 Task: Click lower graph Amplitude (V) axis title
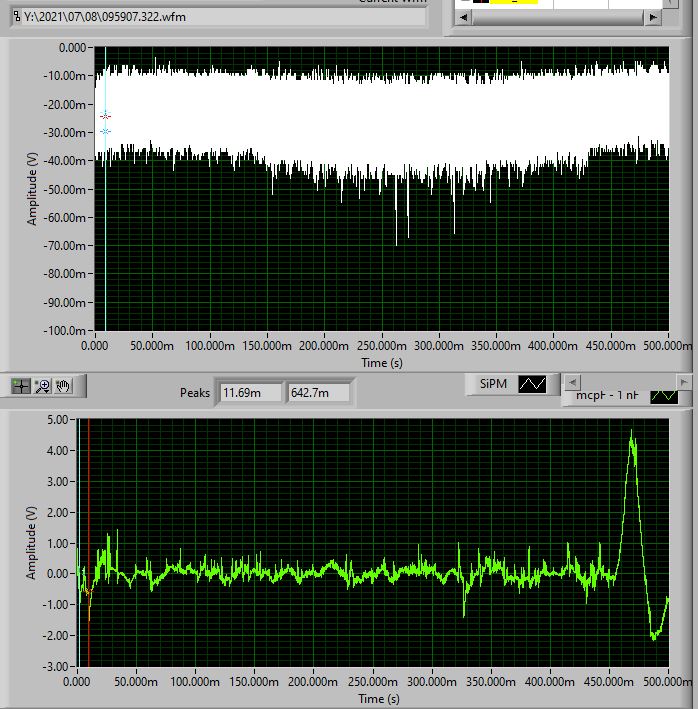pos(30,543)
